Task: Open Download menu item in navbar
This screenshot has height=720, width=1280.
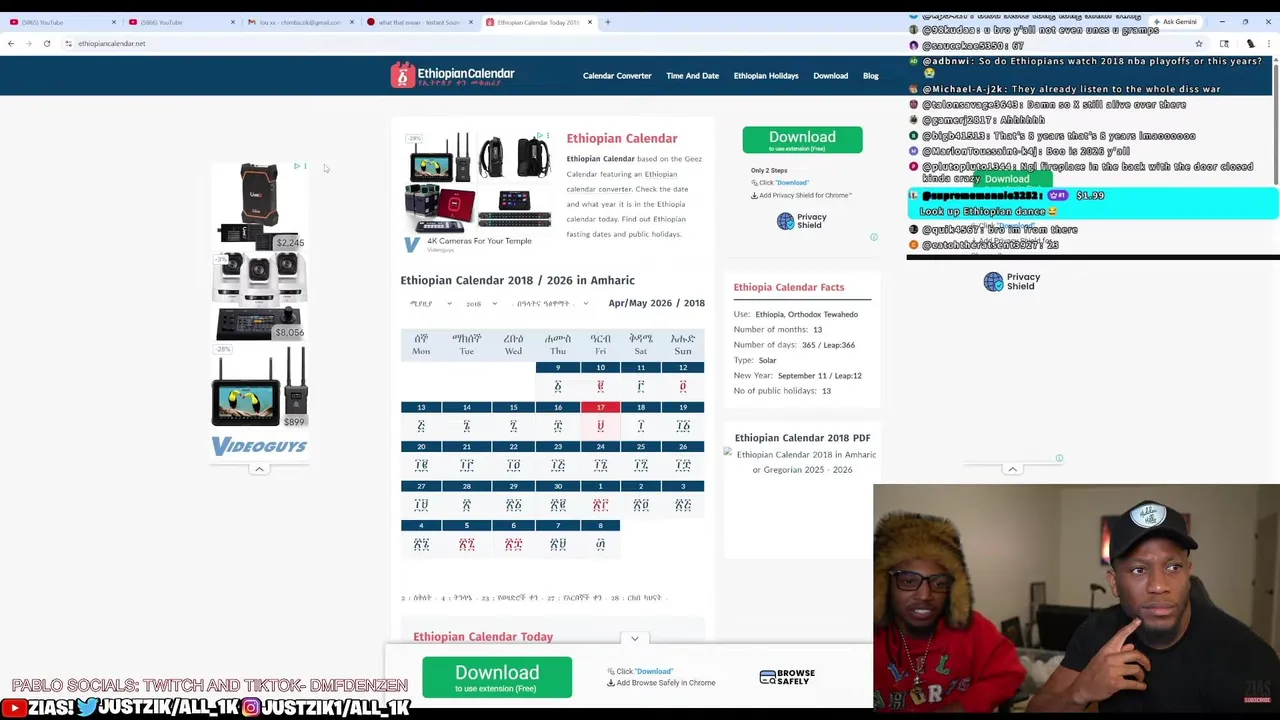Action: [830, 76]
